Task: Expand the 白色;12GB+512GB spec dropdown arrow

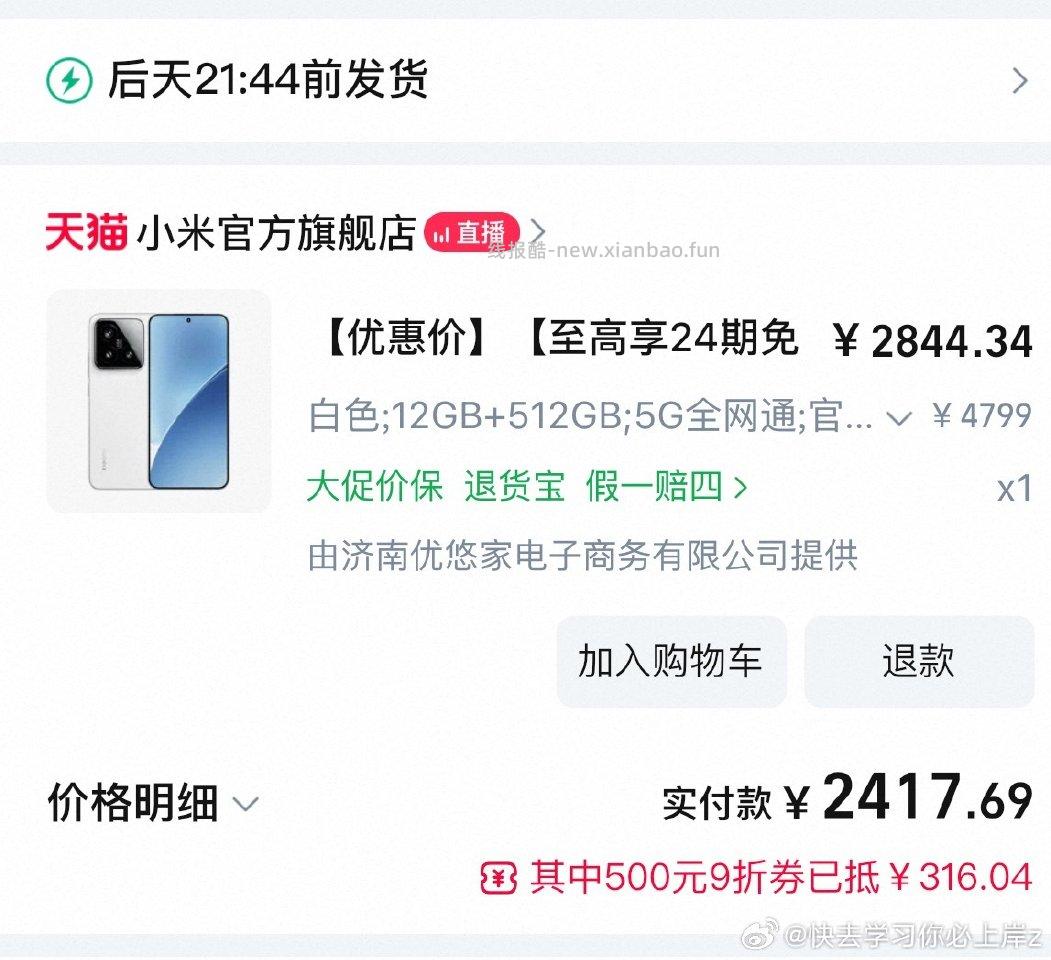Action: pyautogui.click(x=898, y=418)
